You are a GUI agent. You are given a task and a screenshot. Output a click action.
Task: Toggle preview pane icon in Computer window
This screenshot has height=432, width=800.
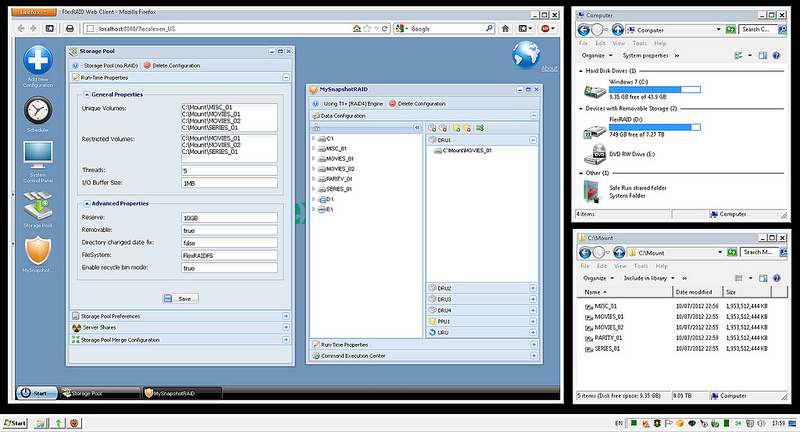[x=762, y=56]
